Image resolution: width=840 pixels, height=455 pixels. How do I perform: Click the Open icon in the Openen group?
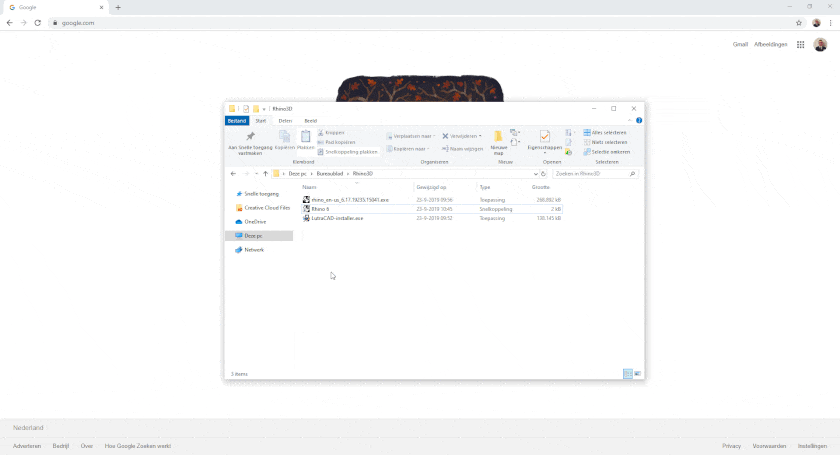click(568, 132)
